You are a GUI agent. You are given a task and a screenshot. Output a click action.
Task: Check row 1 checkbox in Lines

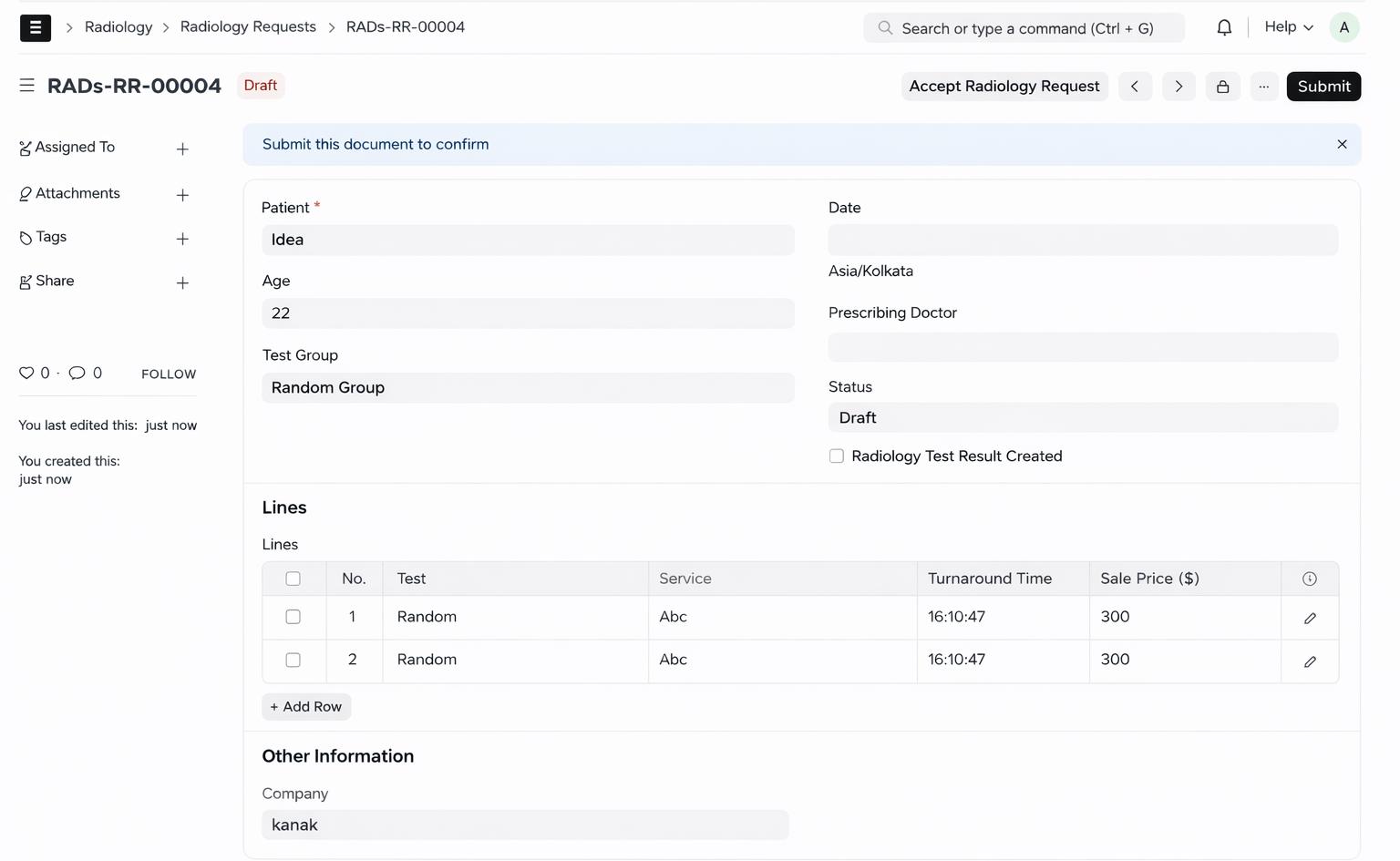pos(293,617)
